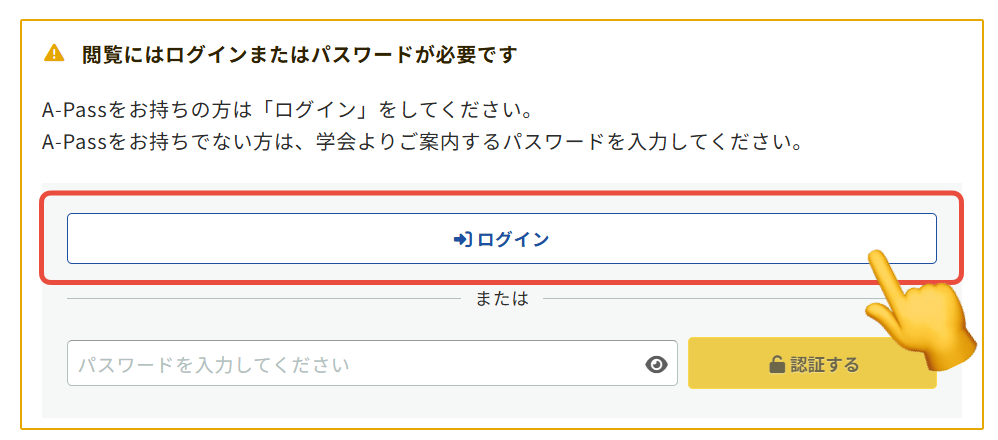Click the sign-in arrow icon beside ログイン
Screen dimensions: 998x440
click(462, 239)
